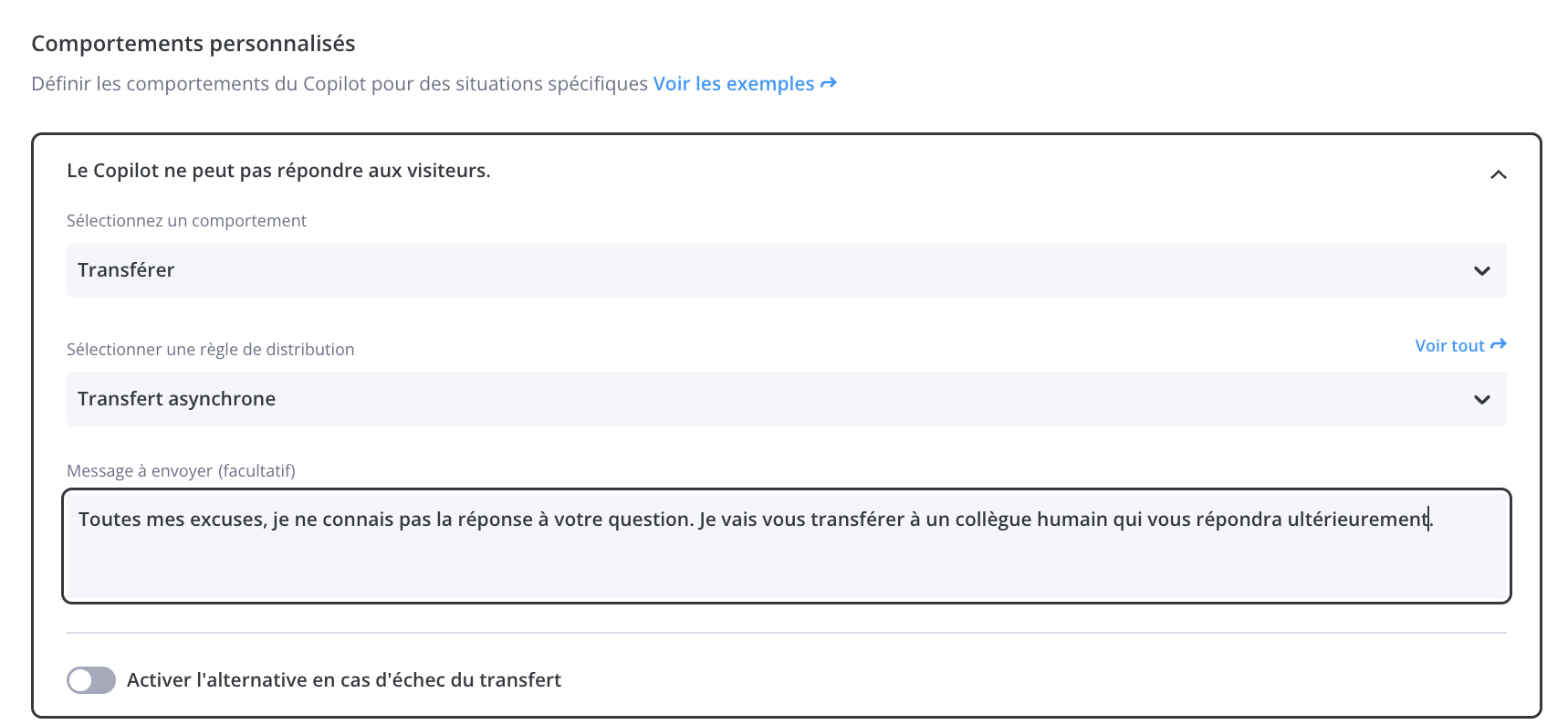Click the "Sélectionner une règle de distribution" label

click(210, 350)
